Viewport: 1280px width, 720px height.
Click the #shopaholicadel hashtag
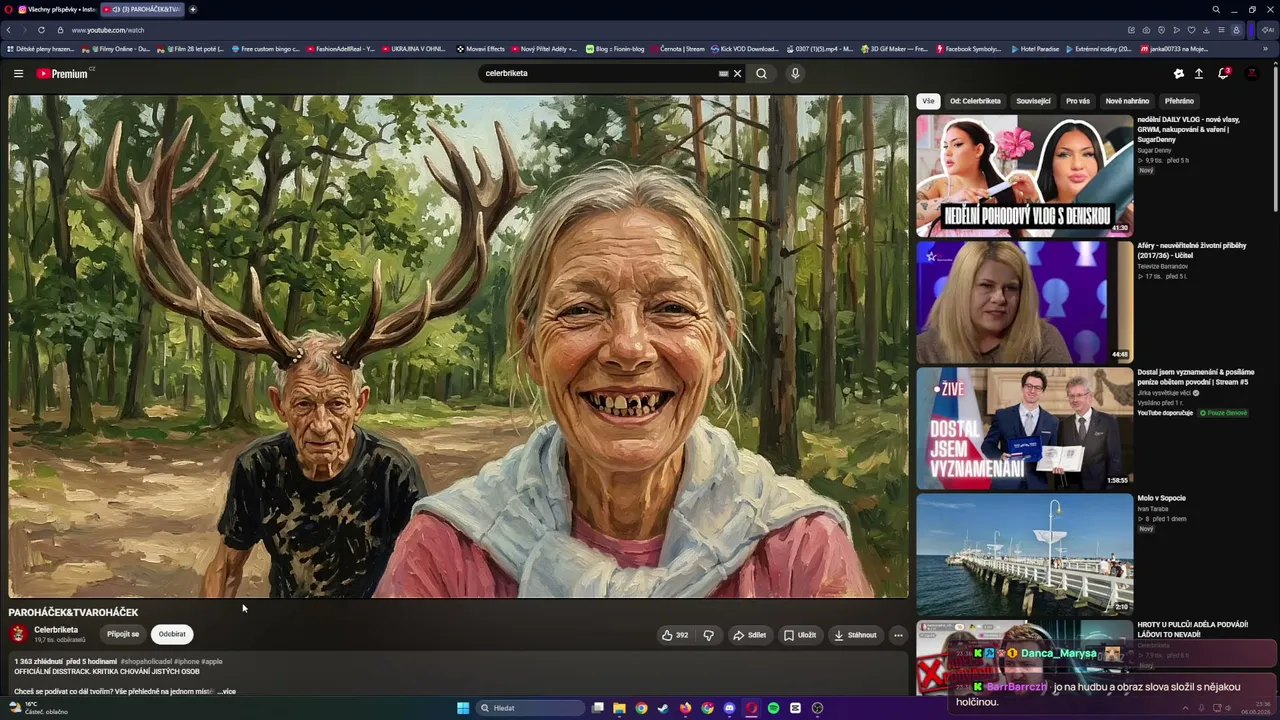click(x=146, y=661)
